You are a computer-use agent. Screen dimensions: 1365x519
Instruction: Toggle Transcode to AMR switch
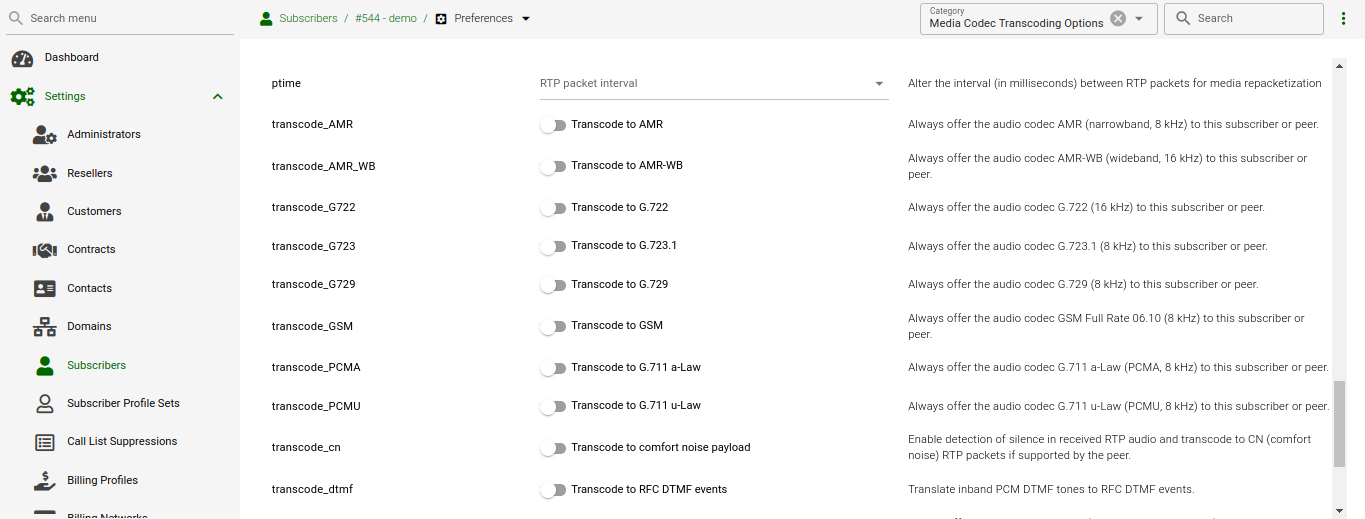pos(553,125)
